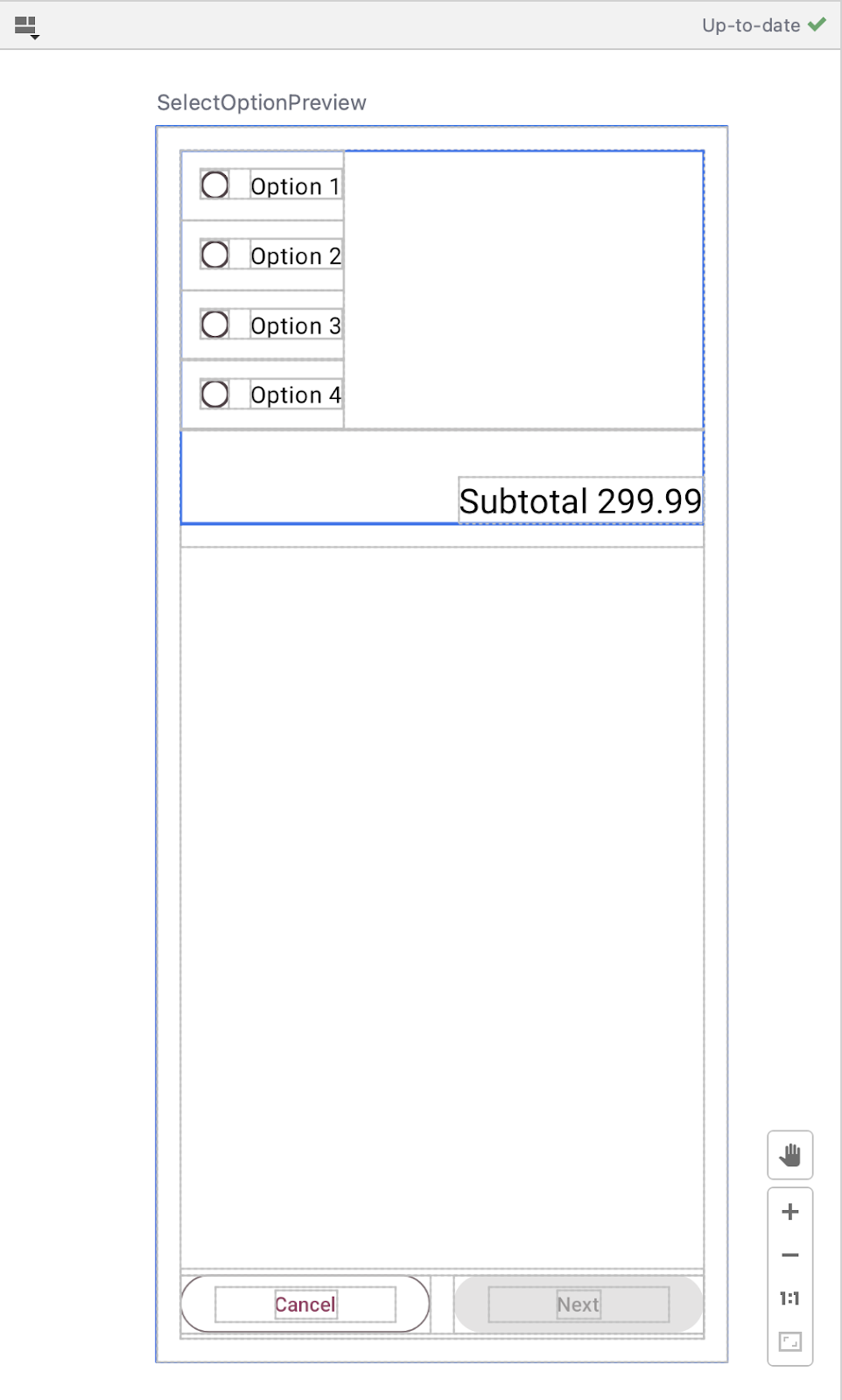Zoom in with the plus icon
The image size is (842, 1400).
[x=789, y=1212]
